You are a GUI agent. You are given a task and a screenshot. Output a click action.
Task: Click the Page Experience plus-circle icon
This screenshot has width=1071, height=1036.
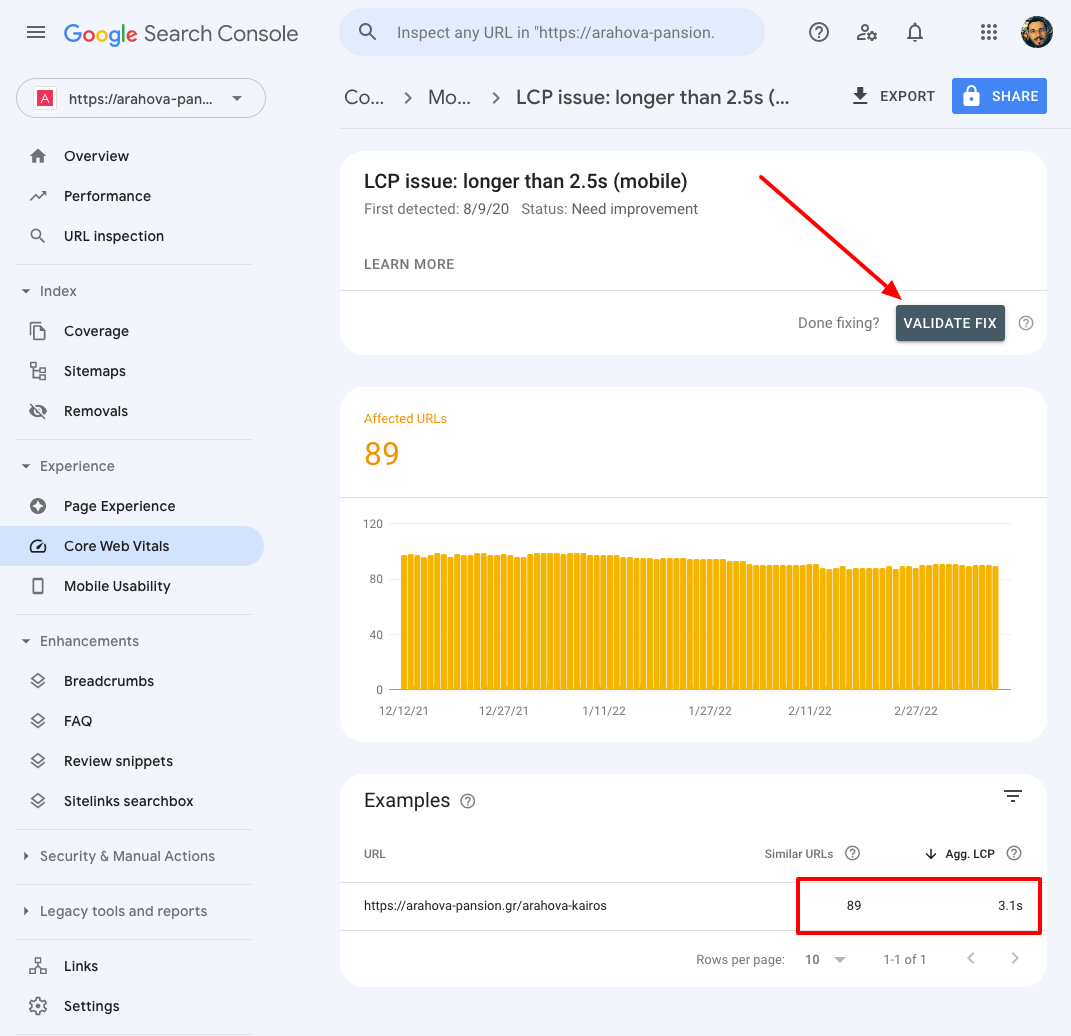point(38,506)
